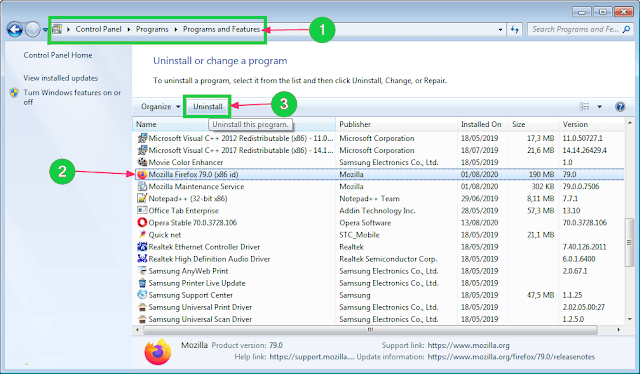
Task: Click the Forward navigation arrow button
Action: [32, 29]
